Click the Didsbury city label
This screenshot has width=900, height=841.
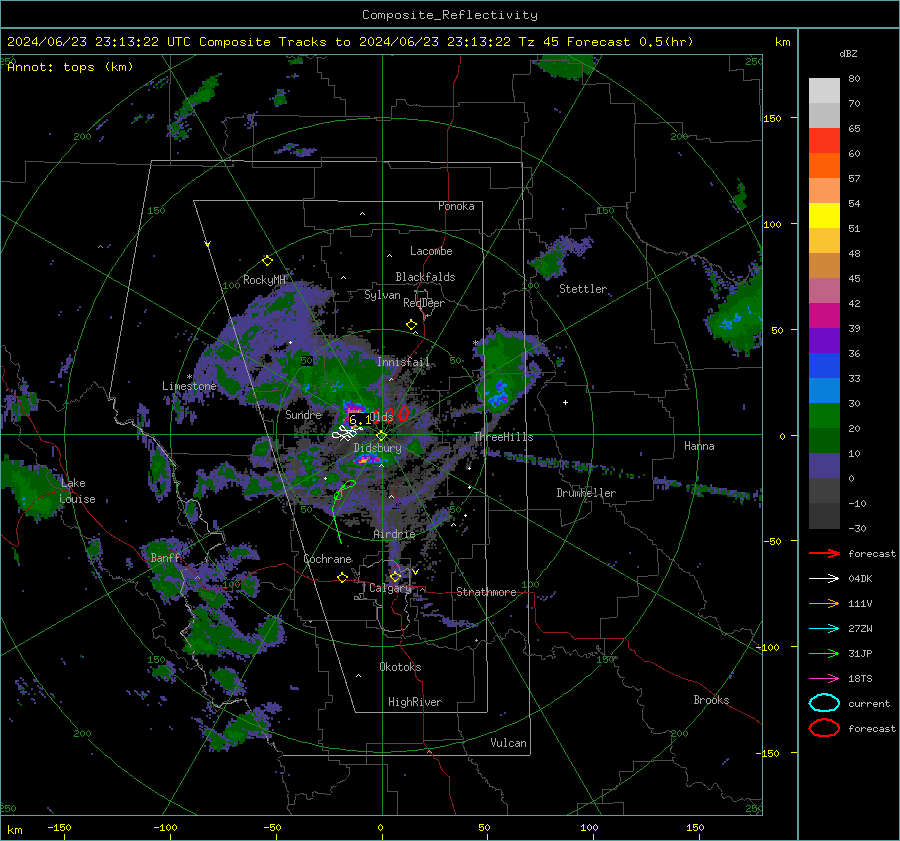pyautogui.click(x=378, y=448)
